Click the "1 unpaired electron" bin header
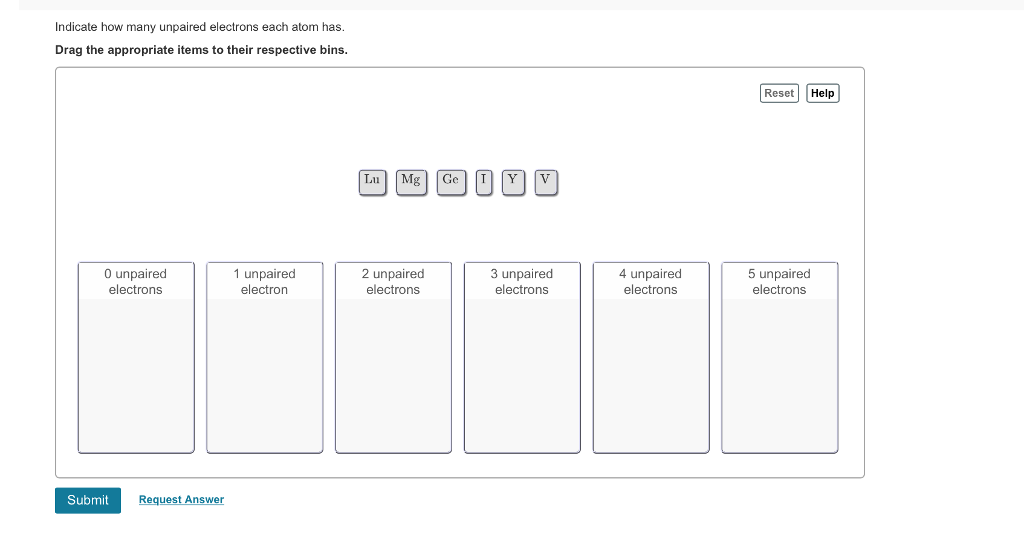 [264, 281]
